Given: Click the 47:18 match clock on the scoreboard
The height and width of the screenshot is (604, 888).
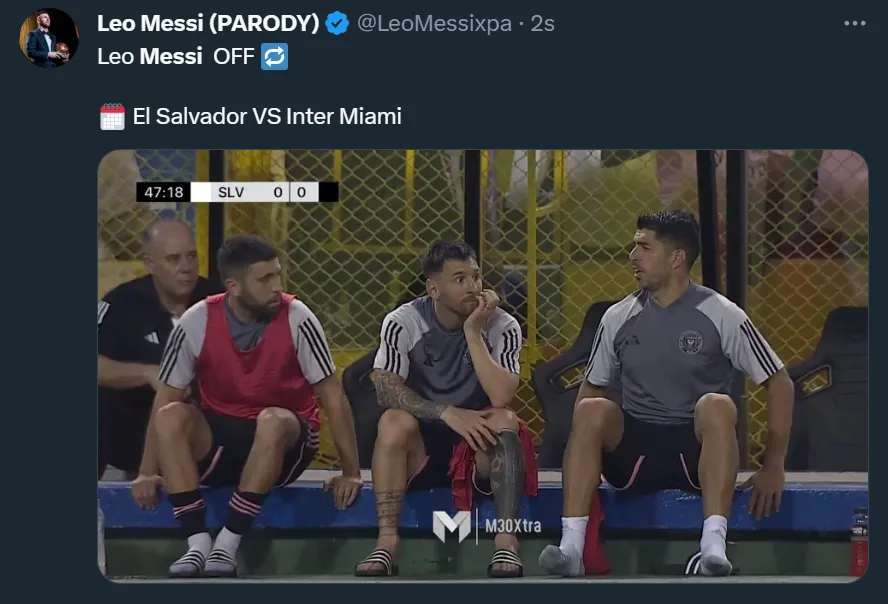Looking at the screenshot, I should tap(163, 192).
